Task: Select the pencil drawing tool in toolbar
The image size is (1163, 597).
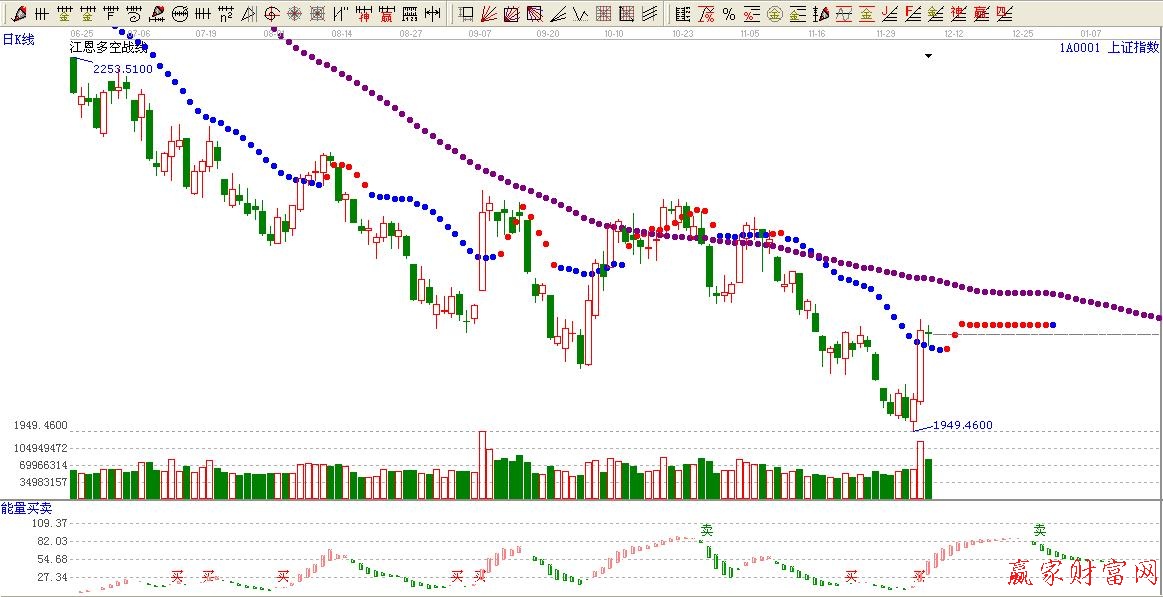Action: (19, 14)
